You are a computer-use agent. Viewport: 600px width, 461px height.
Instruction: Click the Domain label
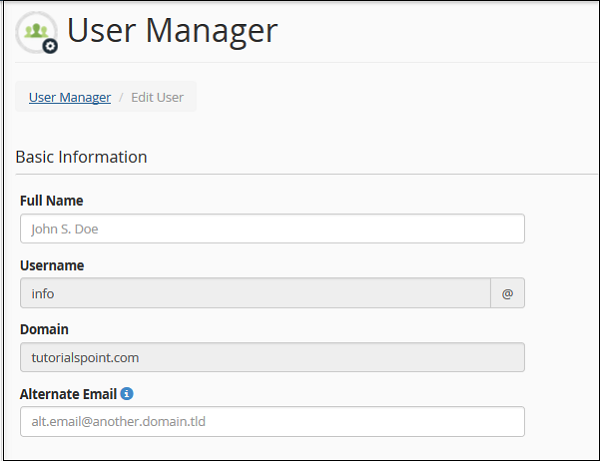44,329
